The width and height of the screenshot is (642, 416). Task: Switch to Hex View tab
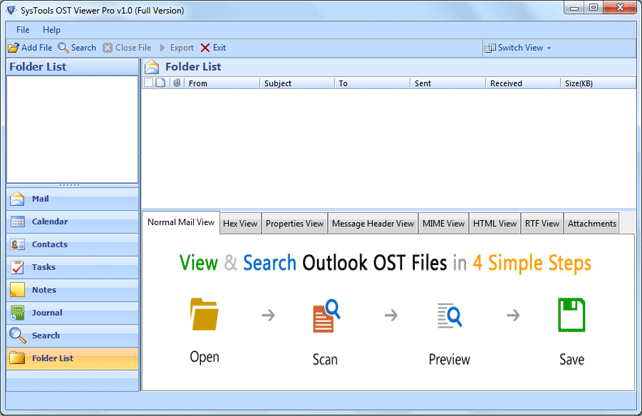click(240, 224)
